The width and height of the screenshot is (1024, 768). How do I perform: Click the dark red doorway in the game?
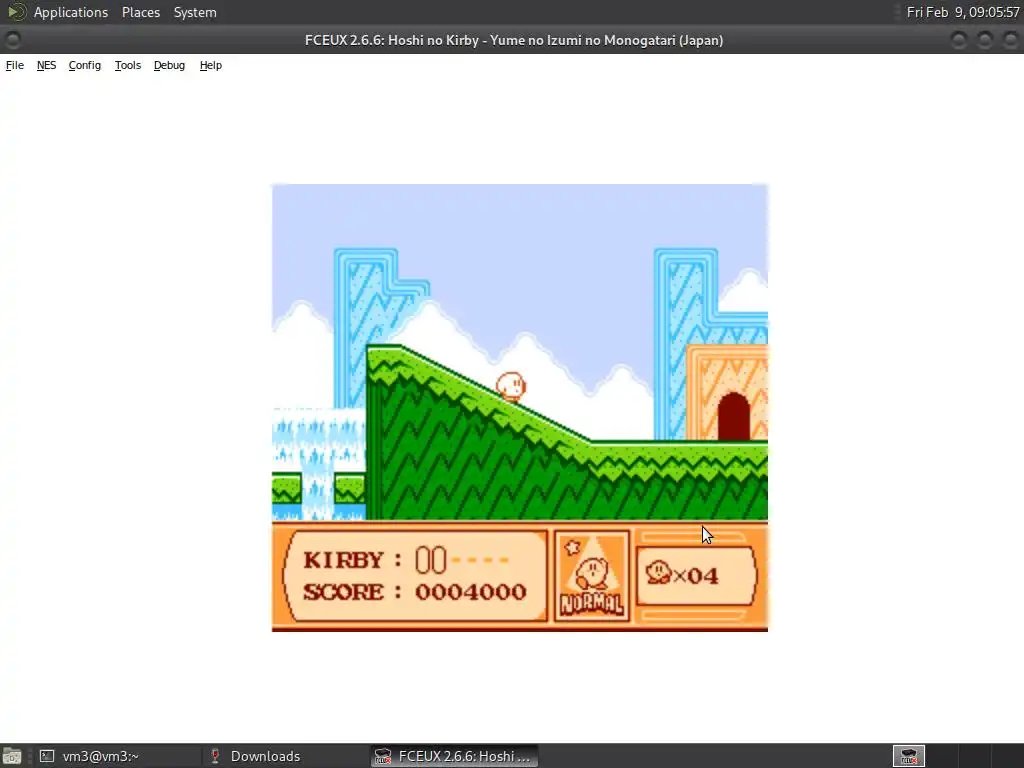(x=733, y=417)
